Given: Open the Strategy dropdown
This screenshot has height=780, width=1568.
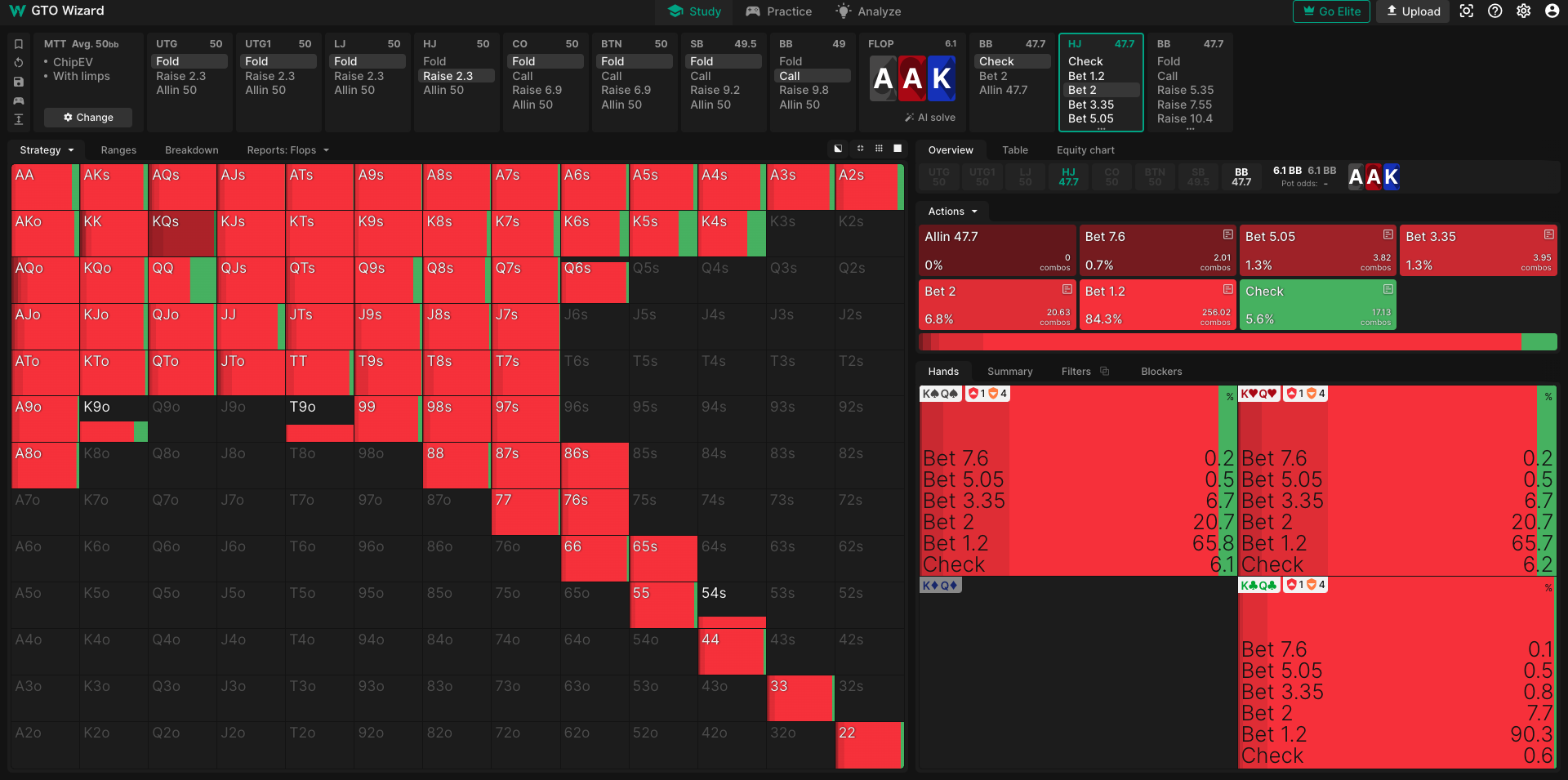Looking at the screenshot, I should click(x=47, y=150).
